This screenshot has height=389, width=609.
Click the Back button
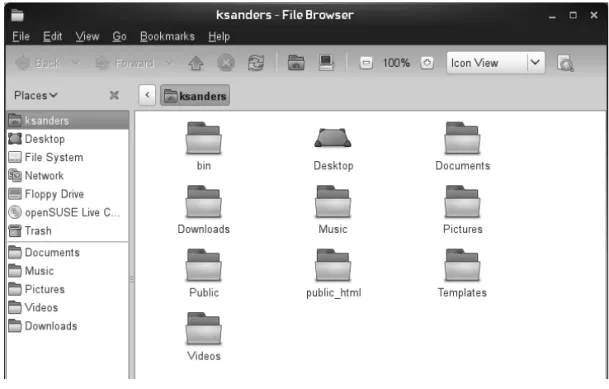[39, 63]
